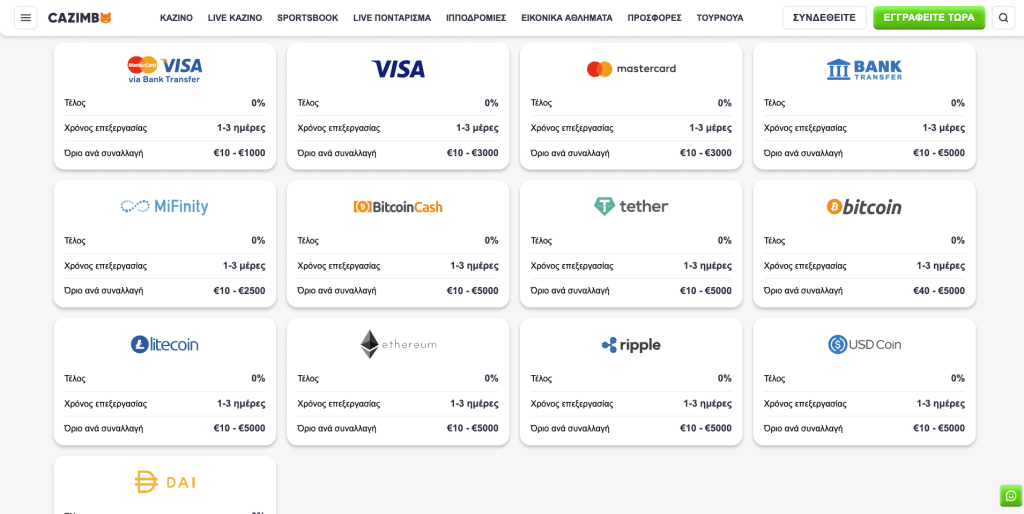
Task: Open the ΚΑΖΙΝΟ menu item
Action: point(176,18)
